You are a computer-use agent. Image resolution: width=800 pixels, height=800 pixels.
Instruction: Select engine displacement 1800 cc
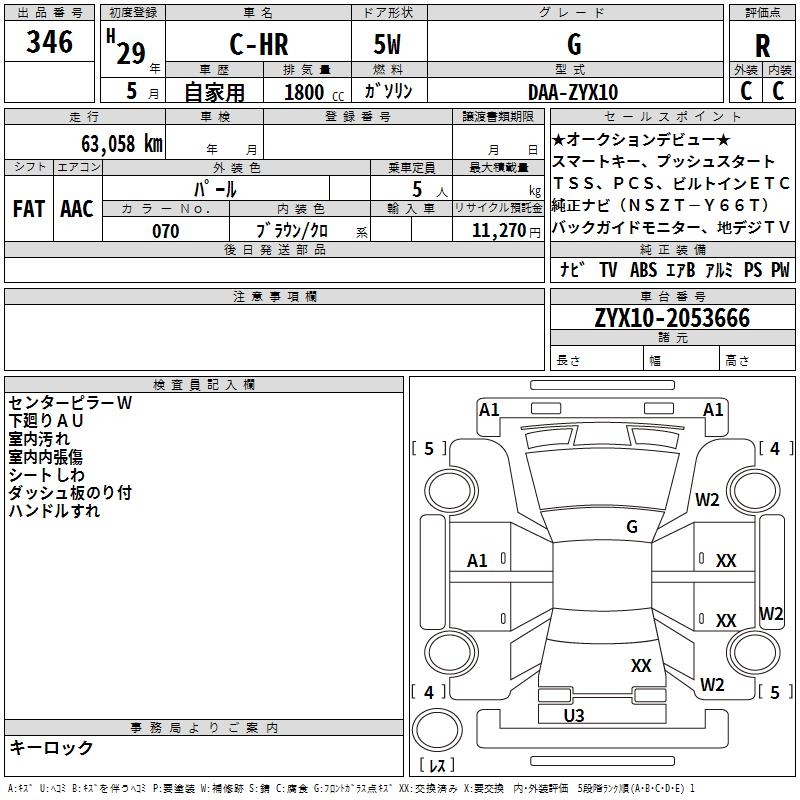[314, 92]
